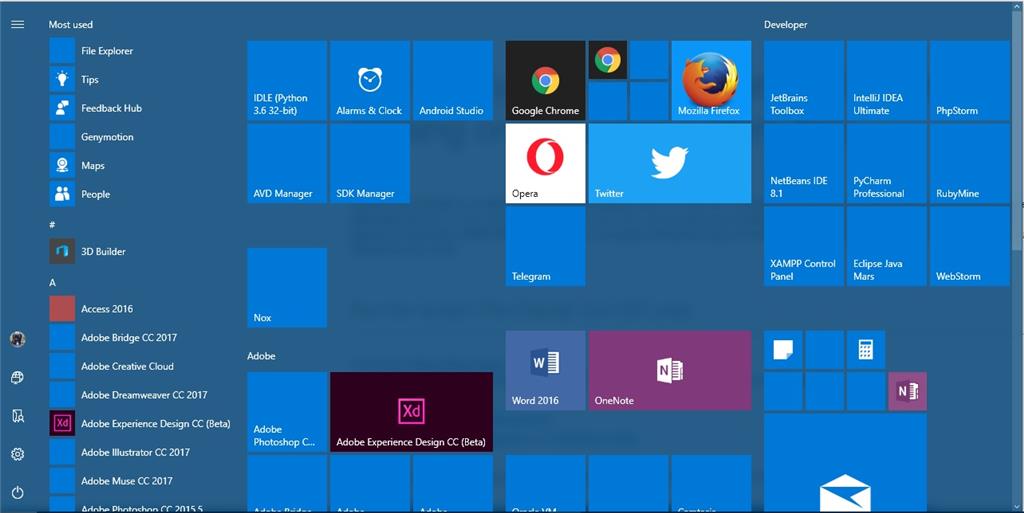The image size is (1024, 513).
Task: Open Adobe Photoshop tile in Adobe group
Action: pos(287,412)
